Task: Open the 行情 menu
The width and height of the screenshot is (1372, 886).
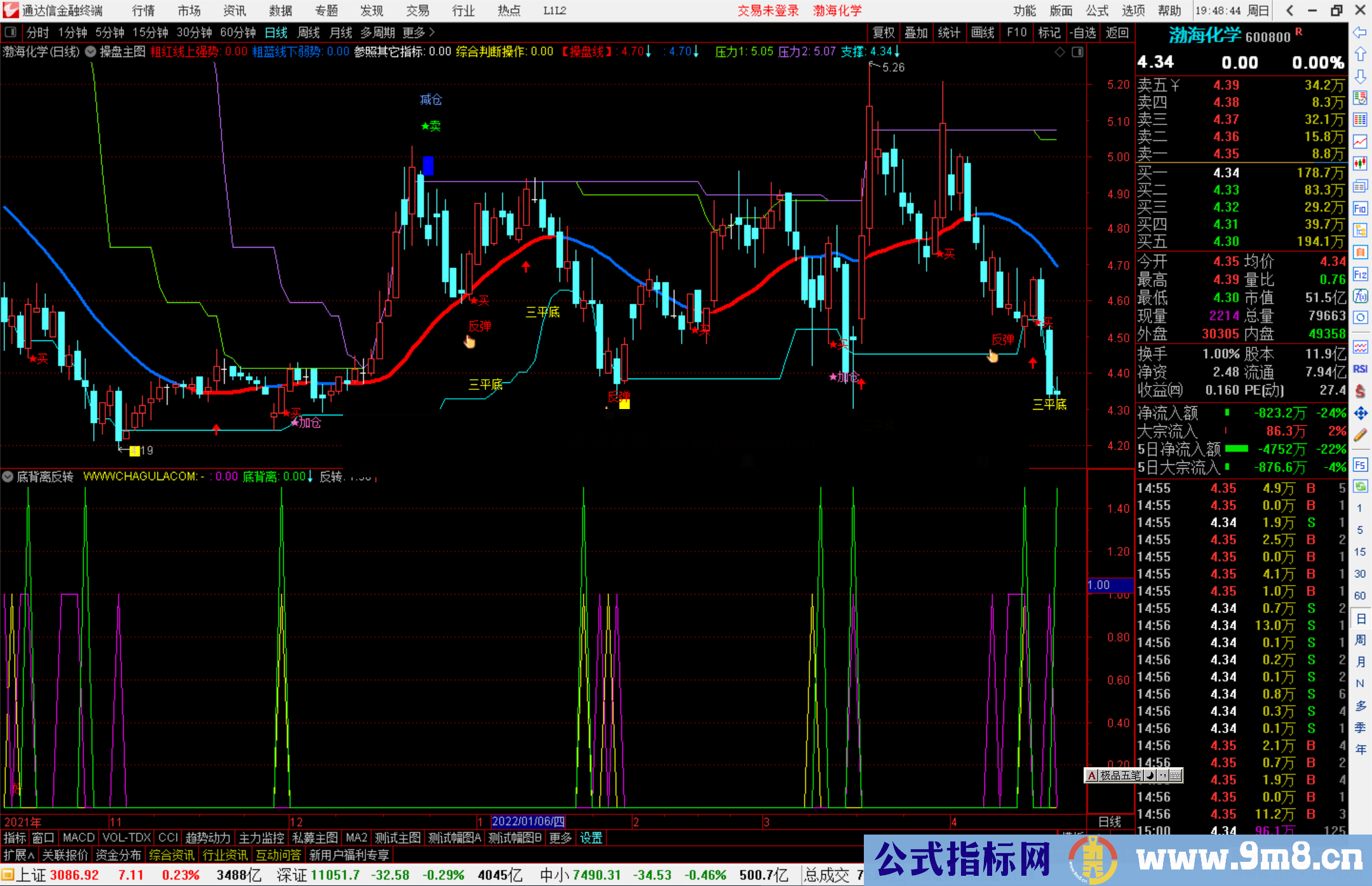Action: coord(144,11)
